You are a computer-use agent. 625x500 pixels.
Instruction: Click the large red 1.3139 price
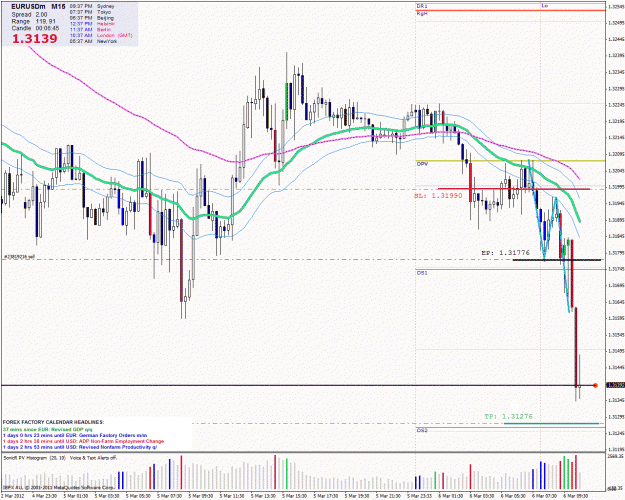point(35,39)
